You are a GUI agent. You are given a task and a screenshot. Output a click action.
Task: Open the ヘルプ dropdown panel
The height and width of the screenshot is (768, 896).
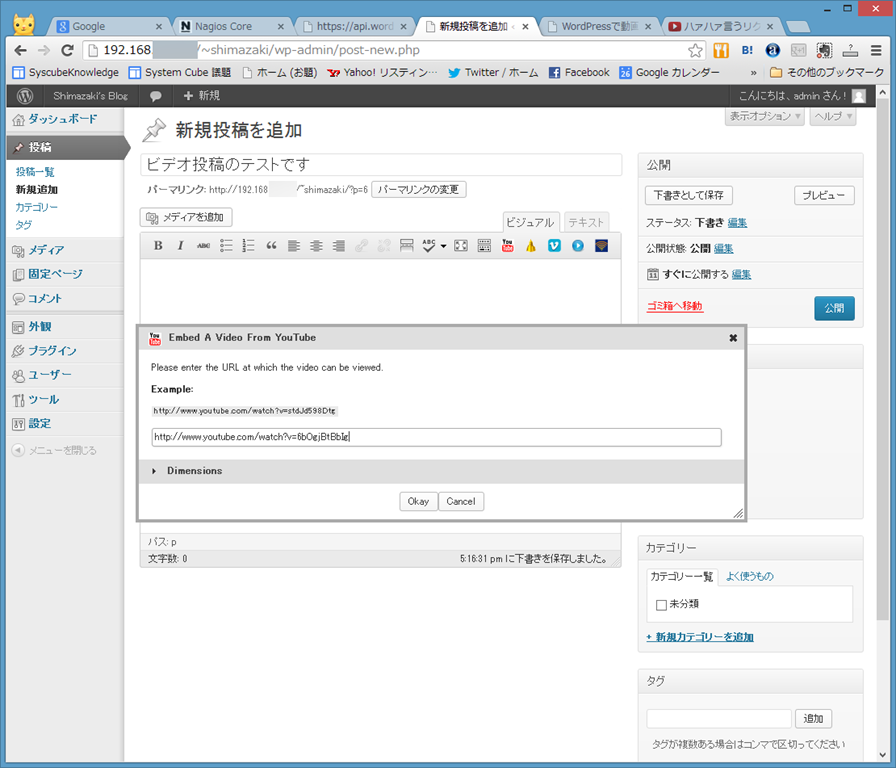832,117
